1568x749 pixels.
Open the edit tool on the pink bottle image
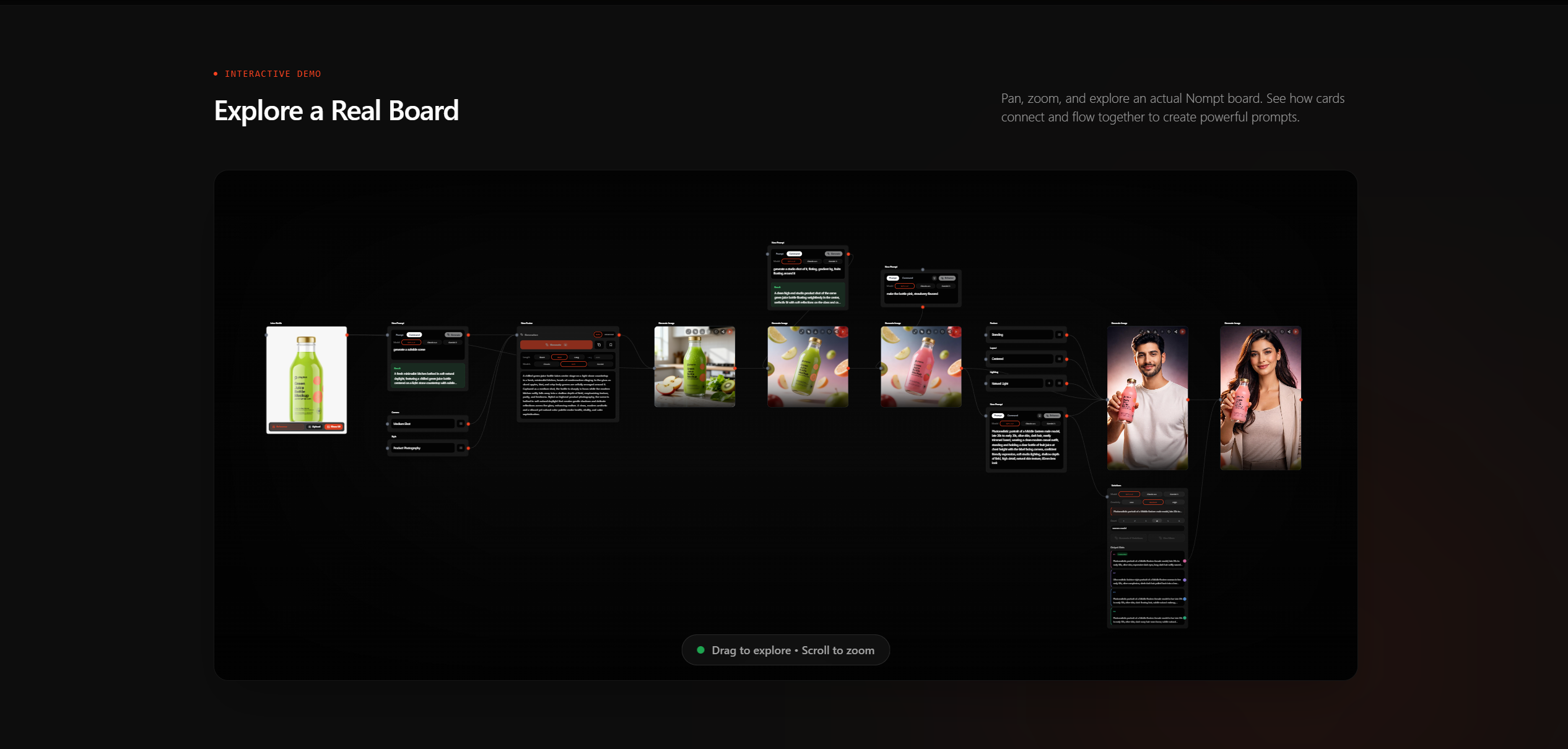(x=921, y=331)
